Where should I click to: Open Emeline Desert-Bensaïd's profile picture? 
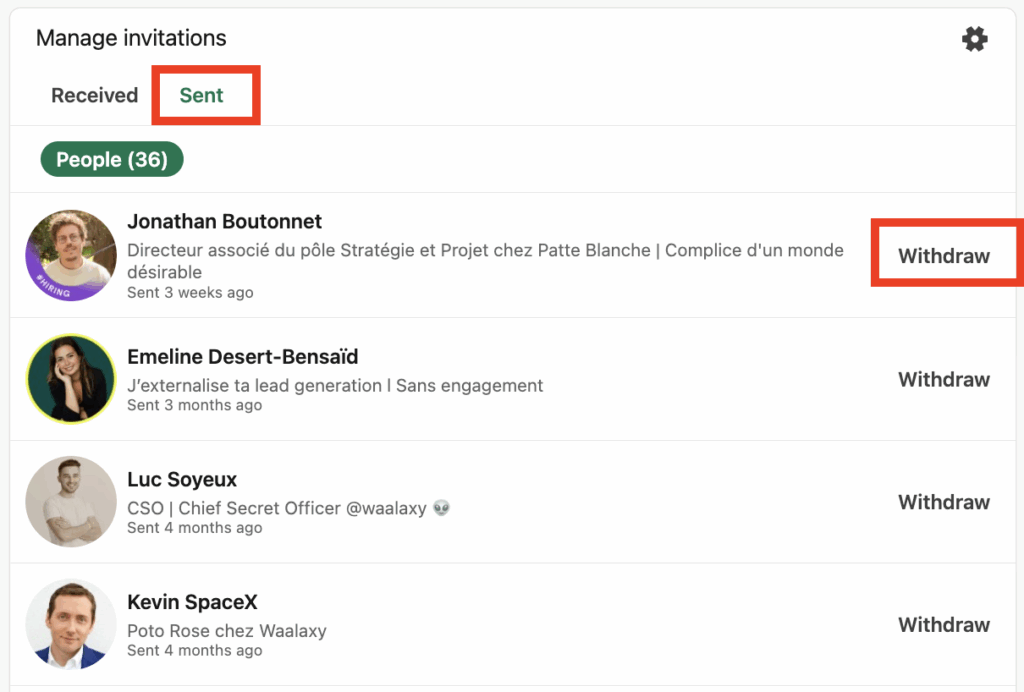coord(71,379)
